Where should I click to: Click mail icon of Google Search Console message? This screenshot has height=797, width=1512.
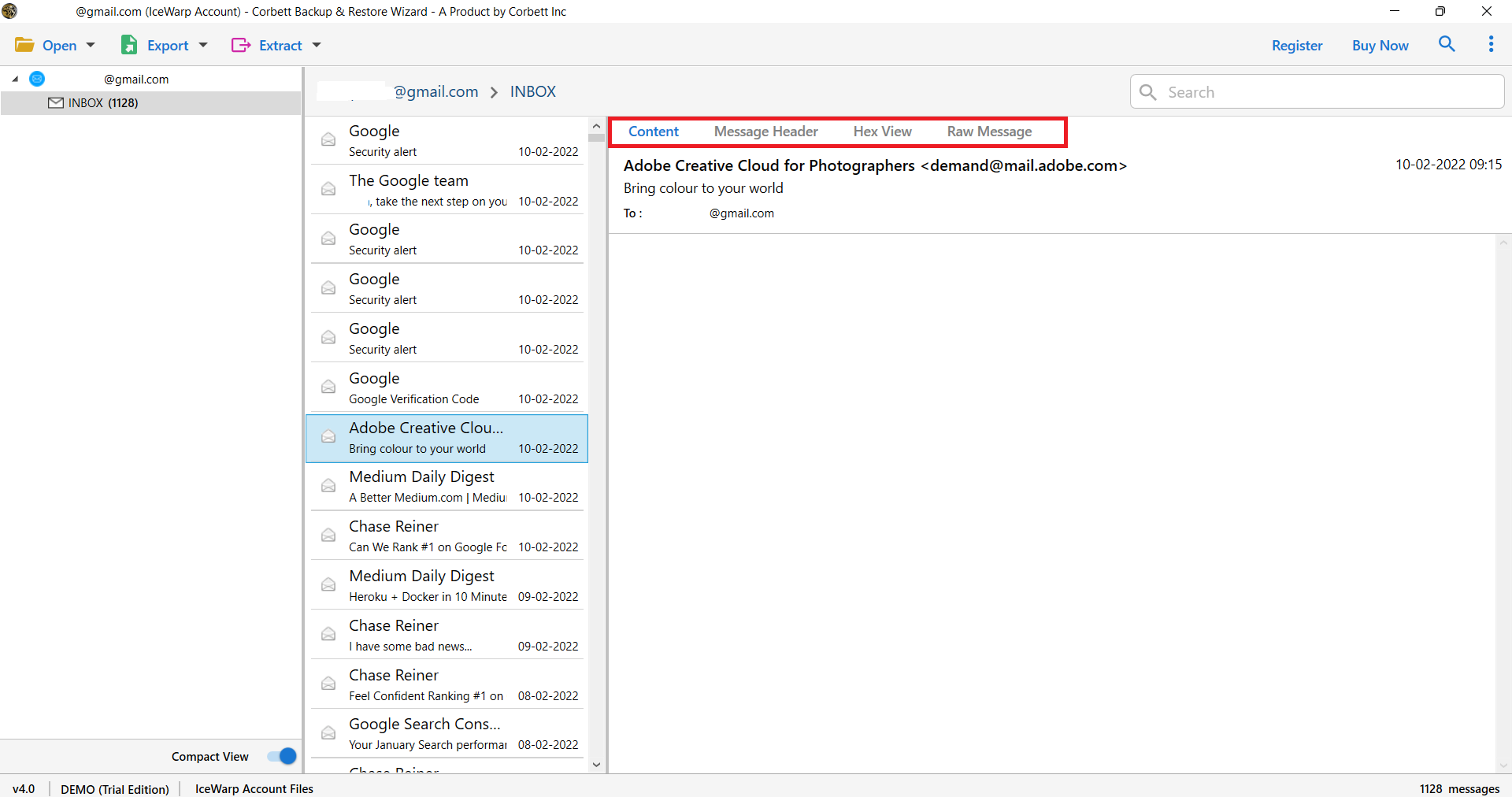click(x=328, y=732)
